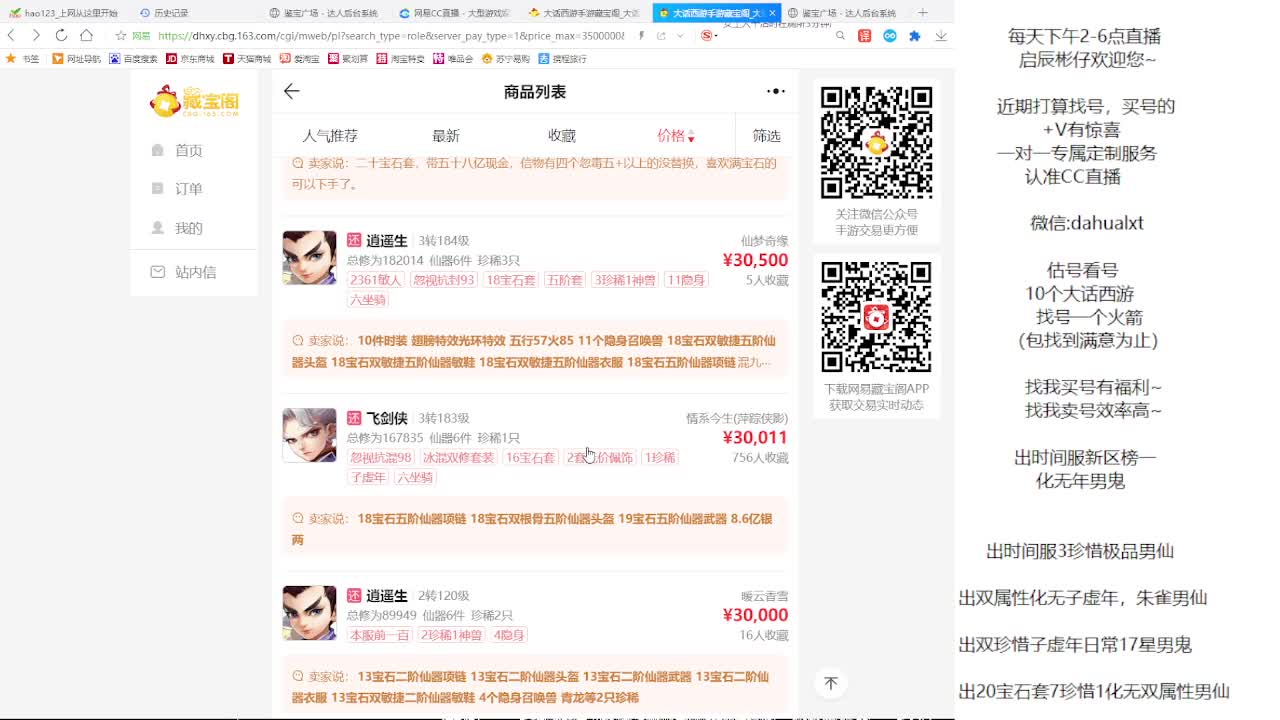This screenshot has width=1280, height=720.
Task: Open the 唯品会 bookmark
Action: pos(453,59)
